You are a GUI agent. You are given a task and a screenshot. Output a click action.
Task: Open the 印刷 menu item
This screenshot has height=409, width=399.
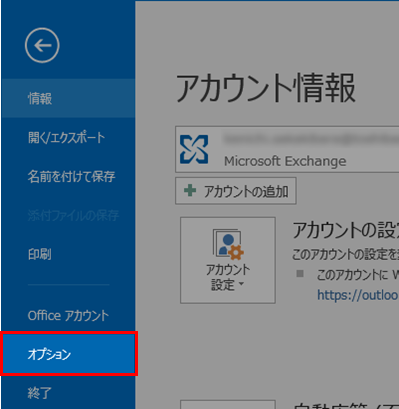click(x=68, y=254)
